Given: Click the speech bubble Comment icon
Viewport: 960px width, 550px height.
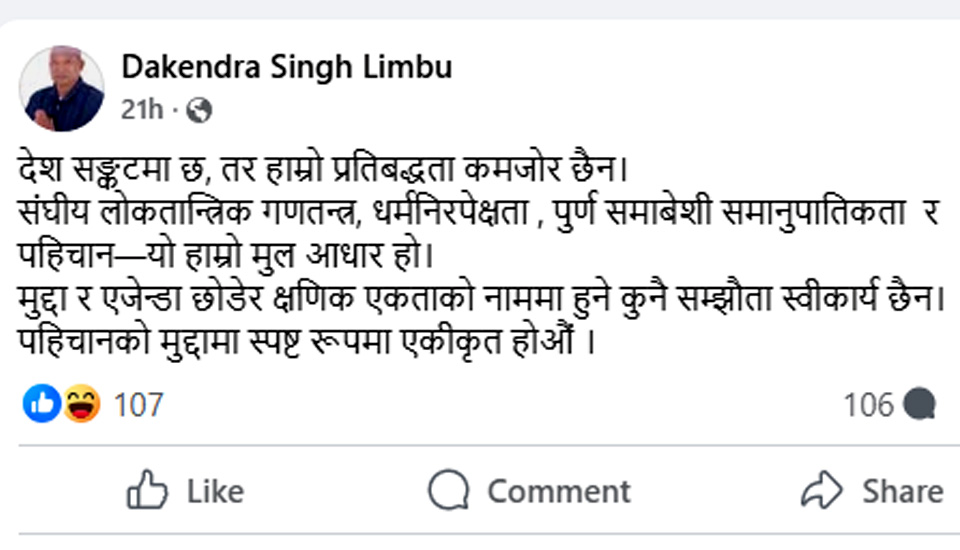Looking at the screenshot, I should [448, 491].
